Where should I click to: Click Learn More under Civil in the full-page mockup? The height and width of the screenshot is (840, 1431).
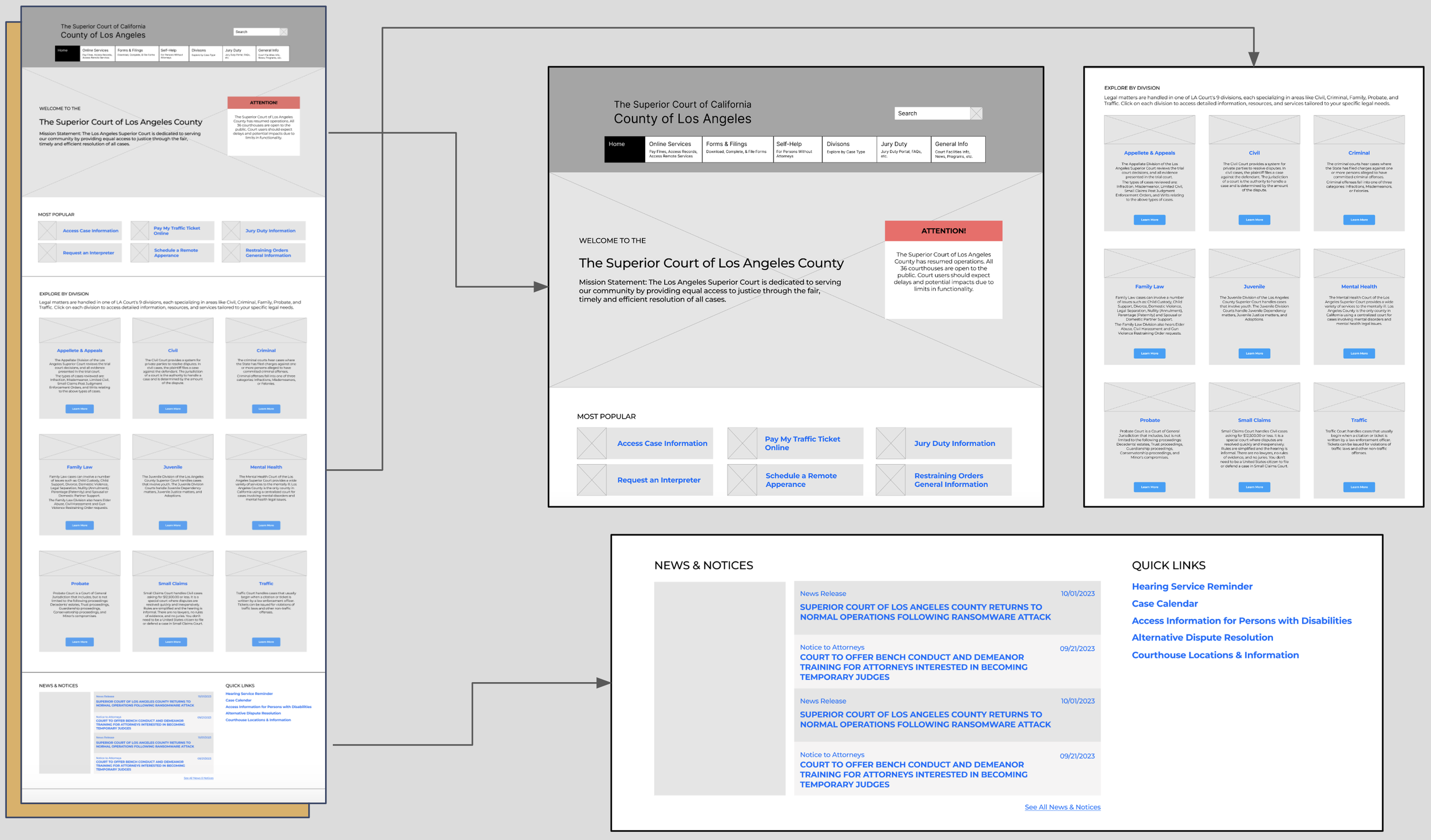point(173,409)
